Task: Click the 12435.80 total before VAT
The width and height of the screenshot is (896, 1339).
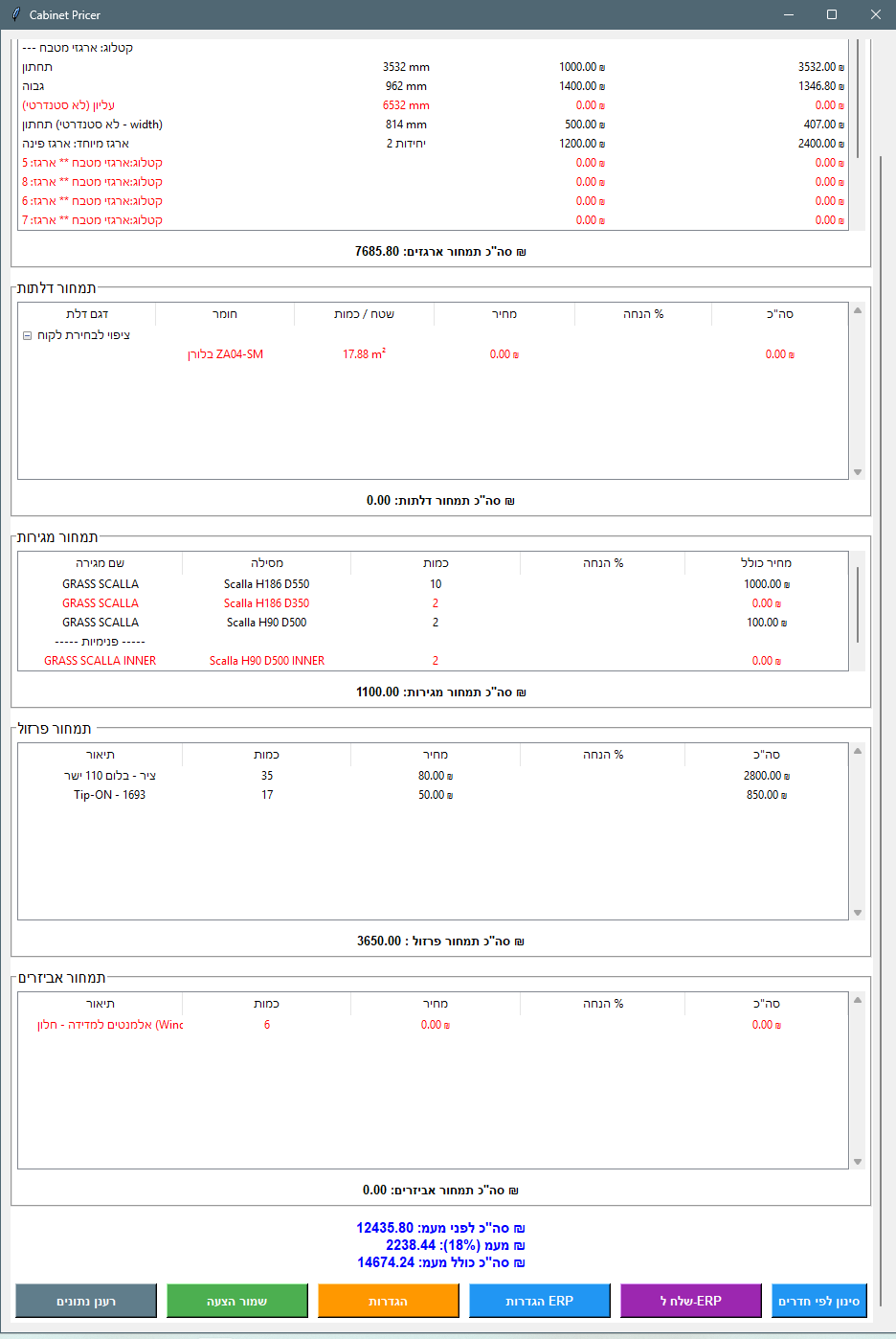Action: pos(440,1228)
